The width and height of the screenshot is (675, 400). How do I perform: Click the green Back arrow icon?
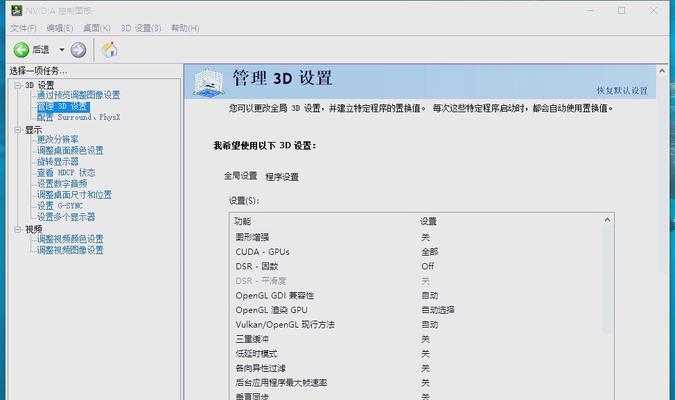tap(21, 50)
